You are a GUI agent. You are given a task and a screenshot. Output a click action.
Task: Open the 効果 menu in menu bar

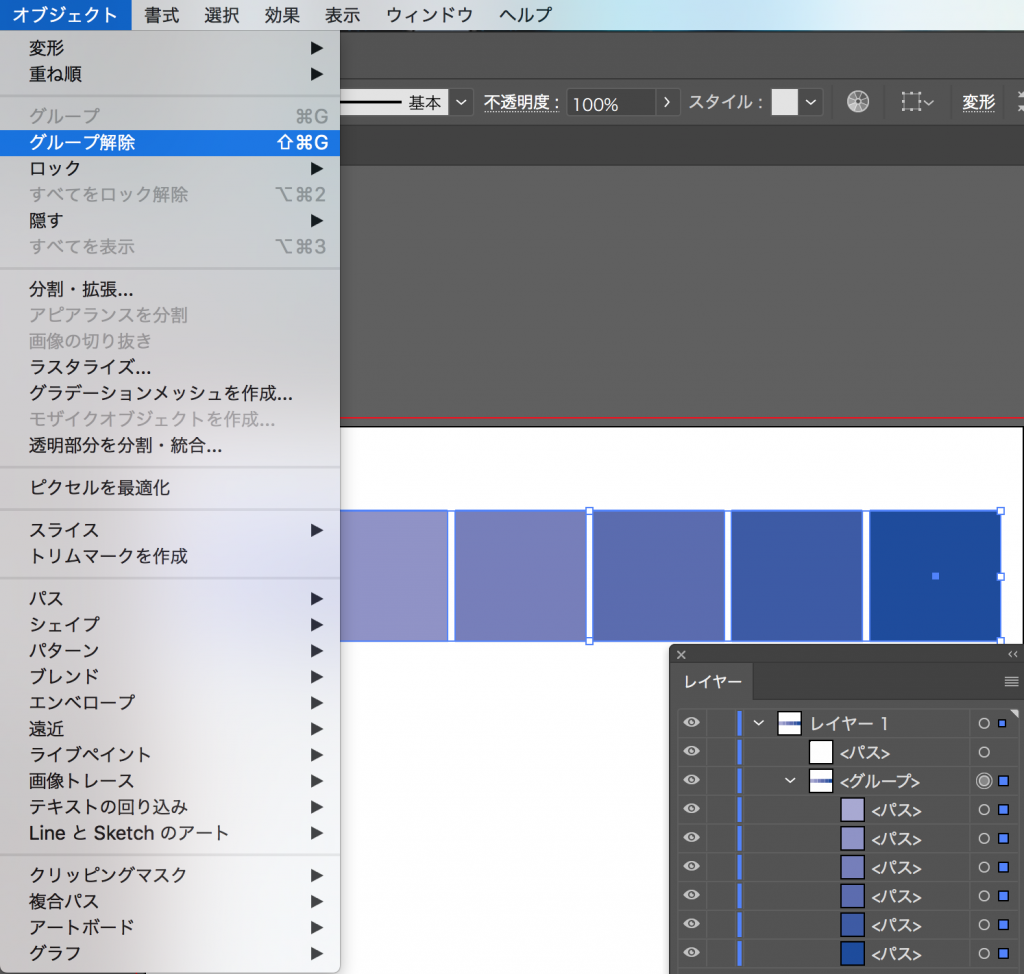pyautogui.click(x=282, y=15)
